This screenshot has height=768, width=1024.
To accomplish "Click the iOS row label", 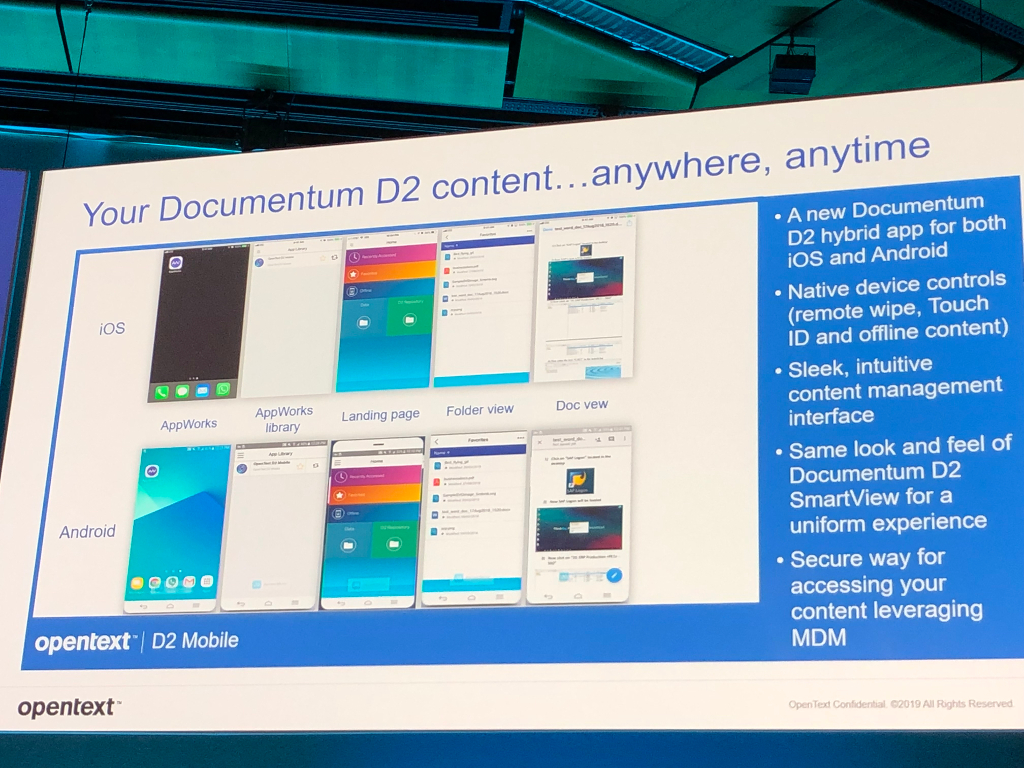I will 112,328.
